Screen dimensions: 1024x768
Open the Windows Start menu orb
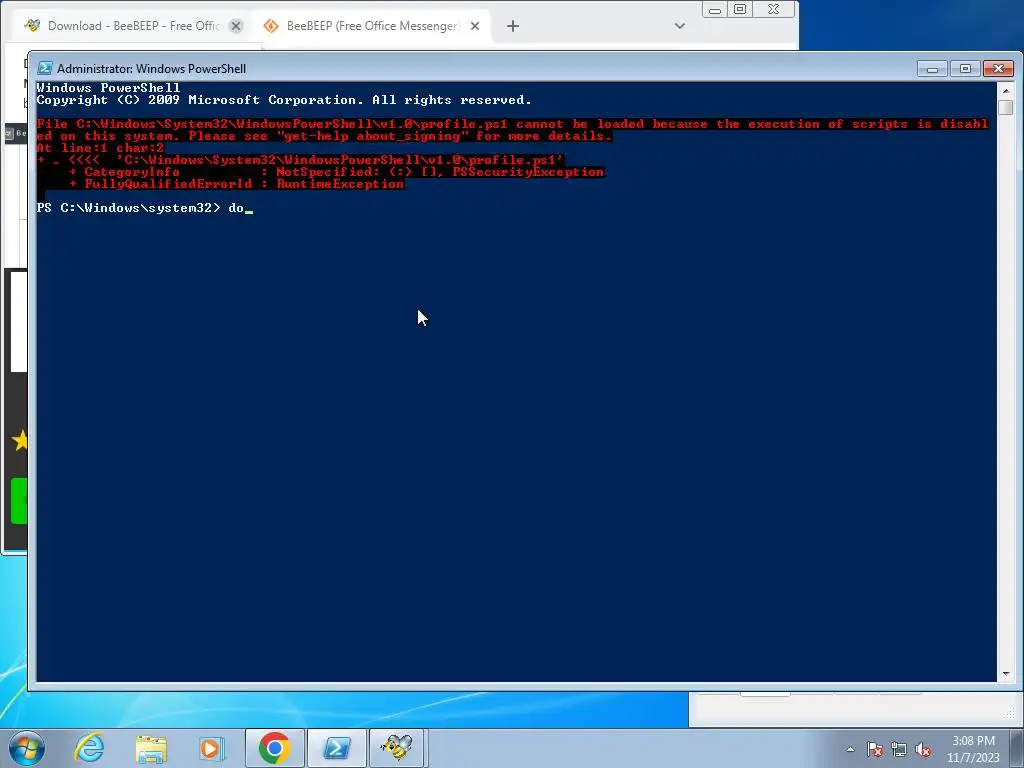pos(27,748)
